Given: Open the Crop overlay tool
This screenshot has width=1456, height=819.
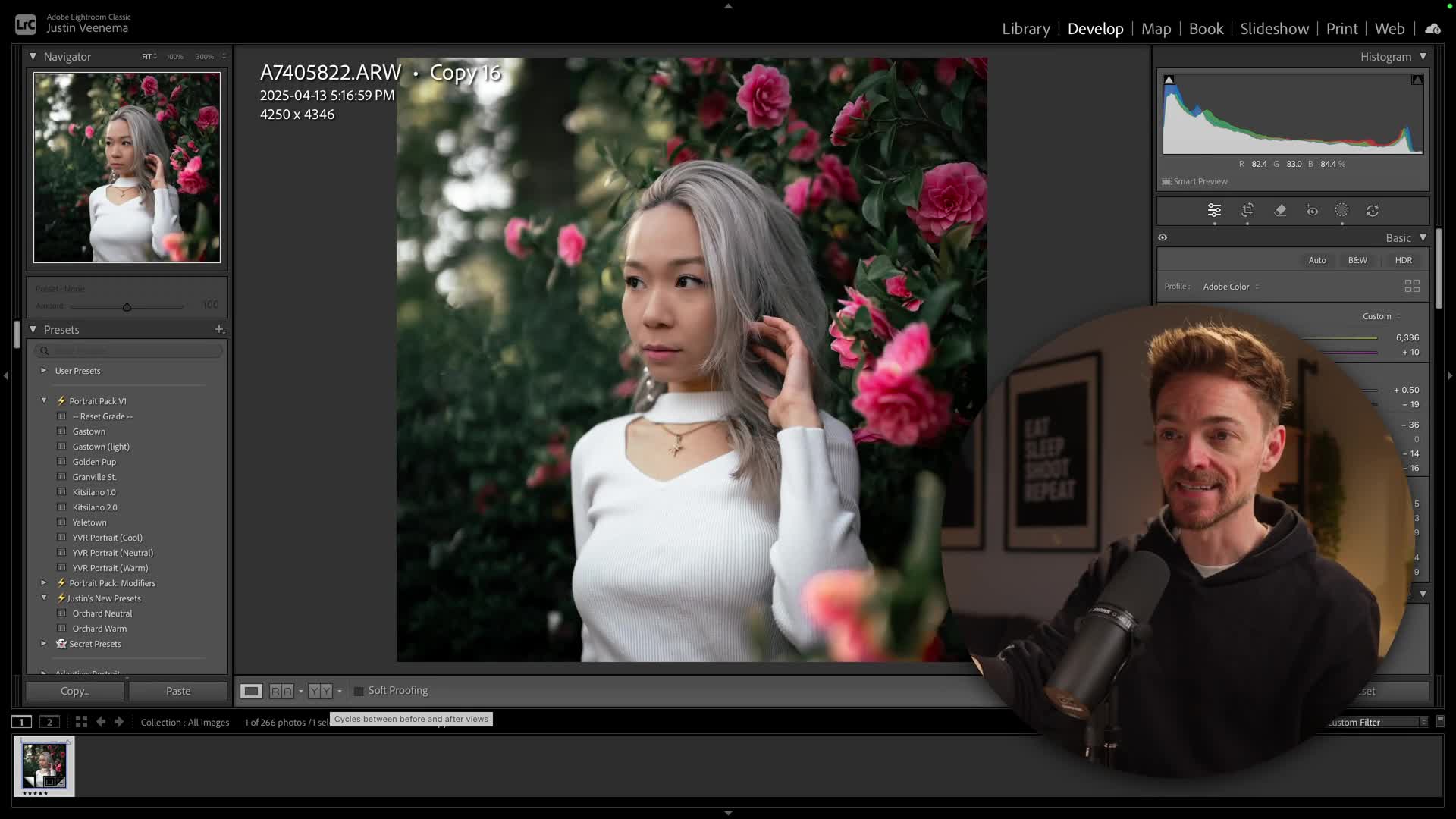Looking at the screenshot, I should [1247, 211].
